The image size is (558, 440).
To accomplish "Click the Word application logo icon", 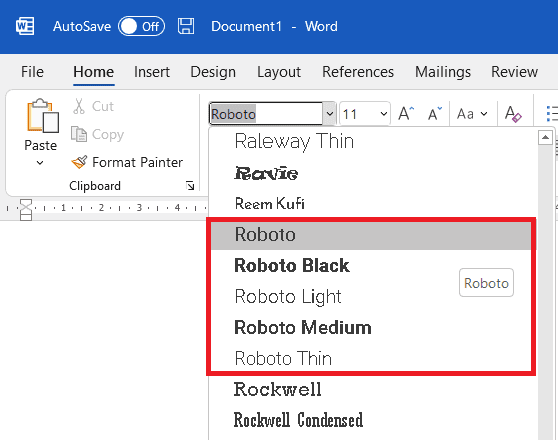I will click(25, 26).
